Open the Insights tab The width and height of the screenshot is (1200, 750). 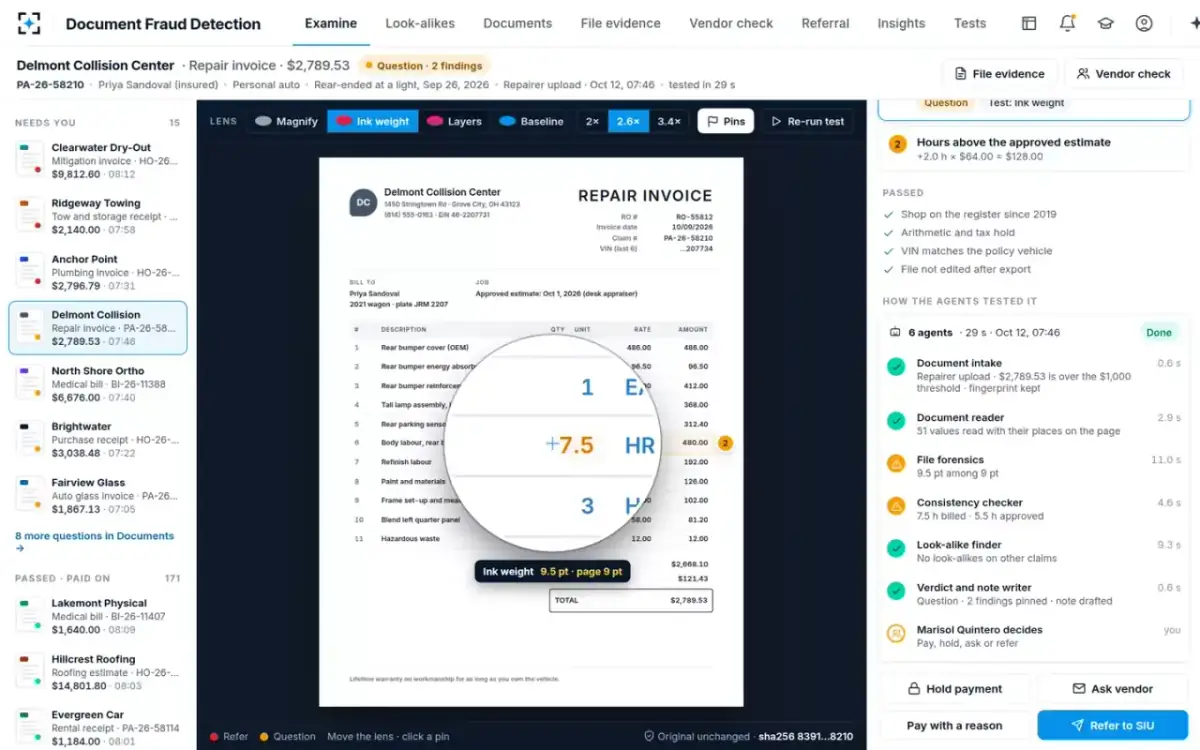901,23
